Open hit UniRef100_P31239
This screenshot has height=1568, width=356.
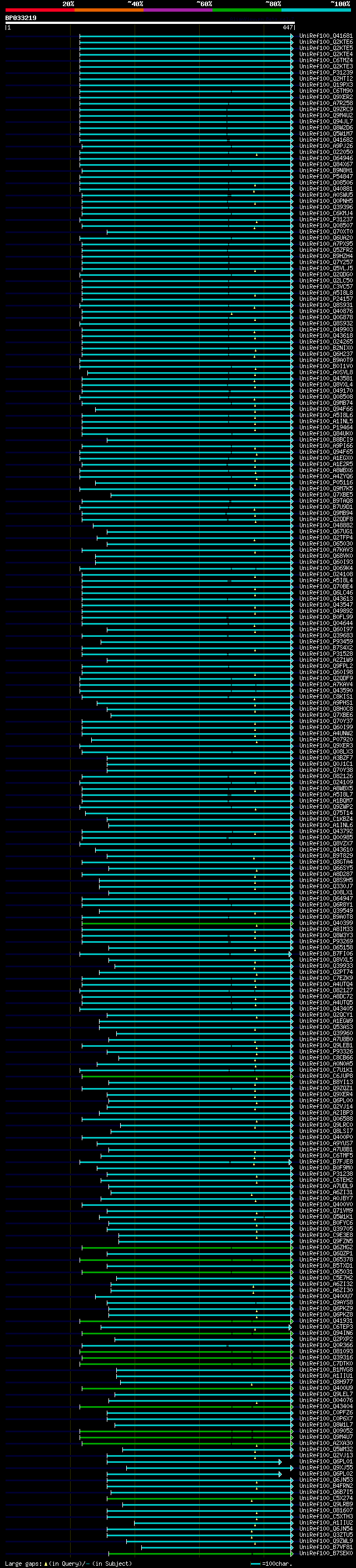pos(325,72)
